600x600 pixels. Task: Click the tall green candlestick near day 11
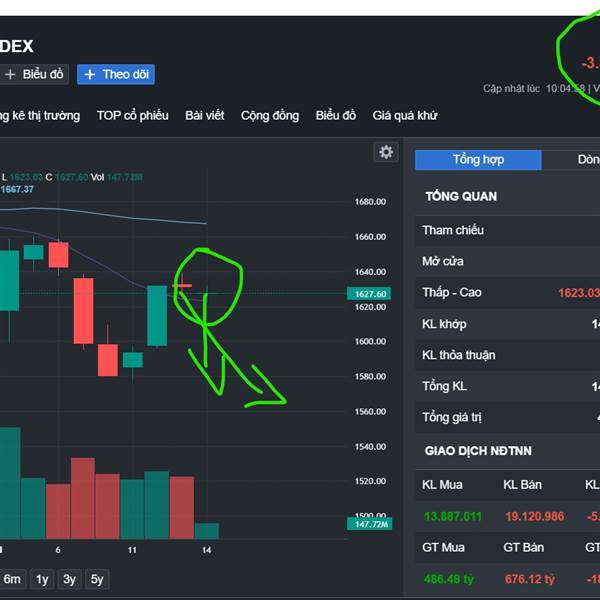(x=157, y=315)
